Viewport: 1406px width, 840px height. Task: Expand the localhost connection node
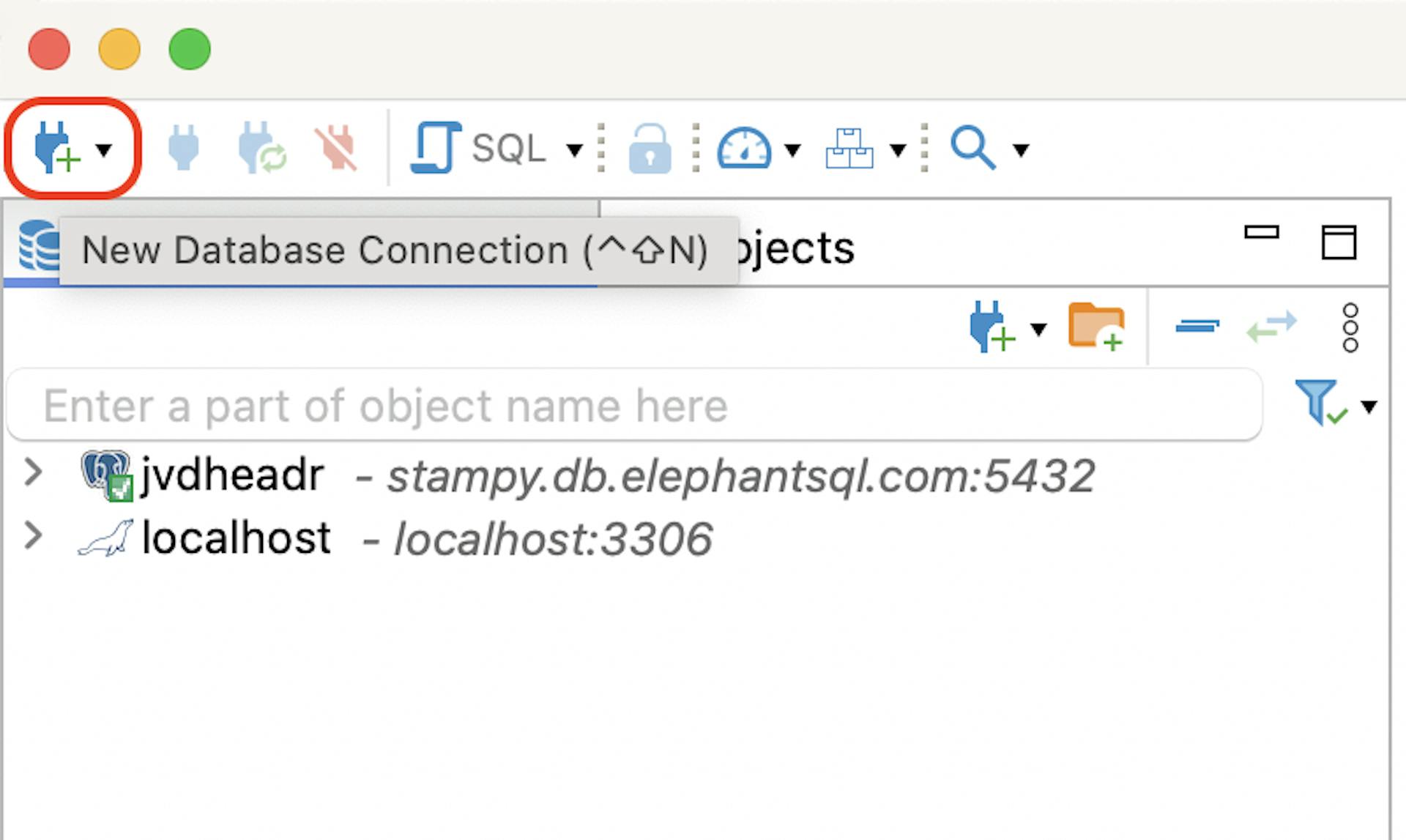pos(33,535)
